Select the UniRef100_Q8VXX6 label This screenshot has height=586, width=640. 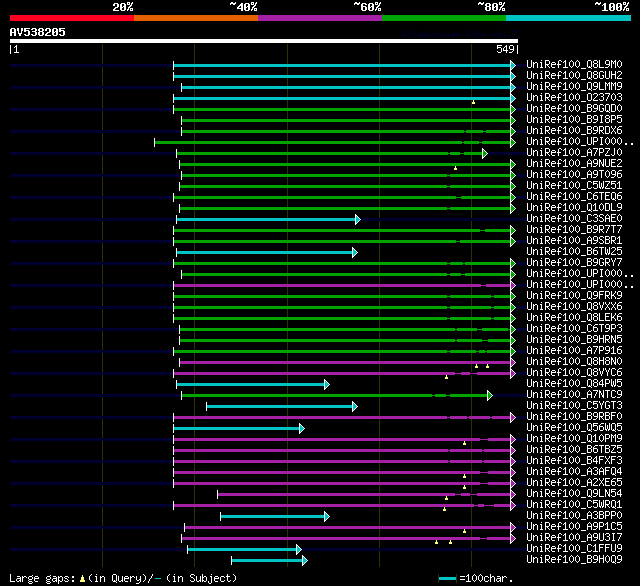coord(574,307)
